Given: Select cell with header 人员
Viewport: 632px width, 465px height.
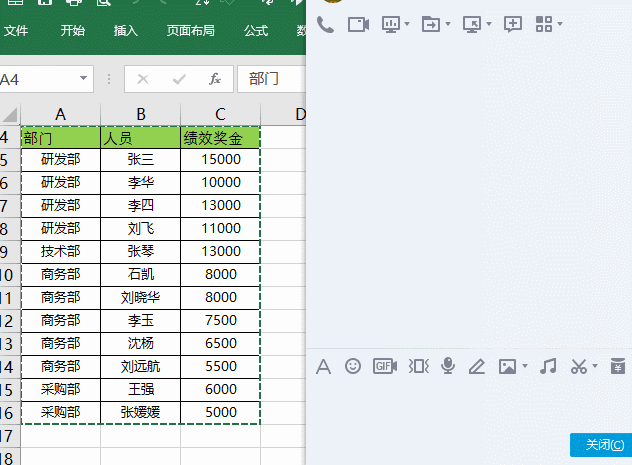Looking at the screenshot, I should (141, 138).
